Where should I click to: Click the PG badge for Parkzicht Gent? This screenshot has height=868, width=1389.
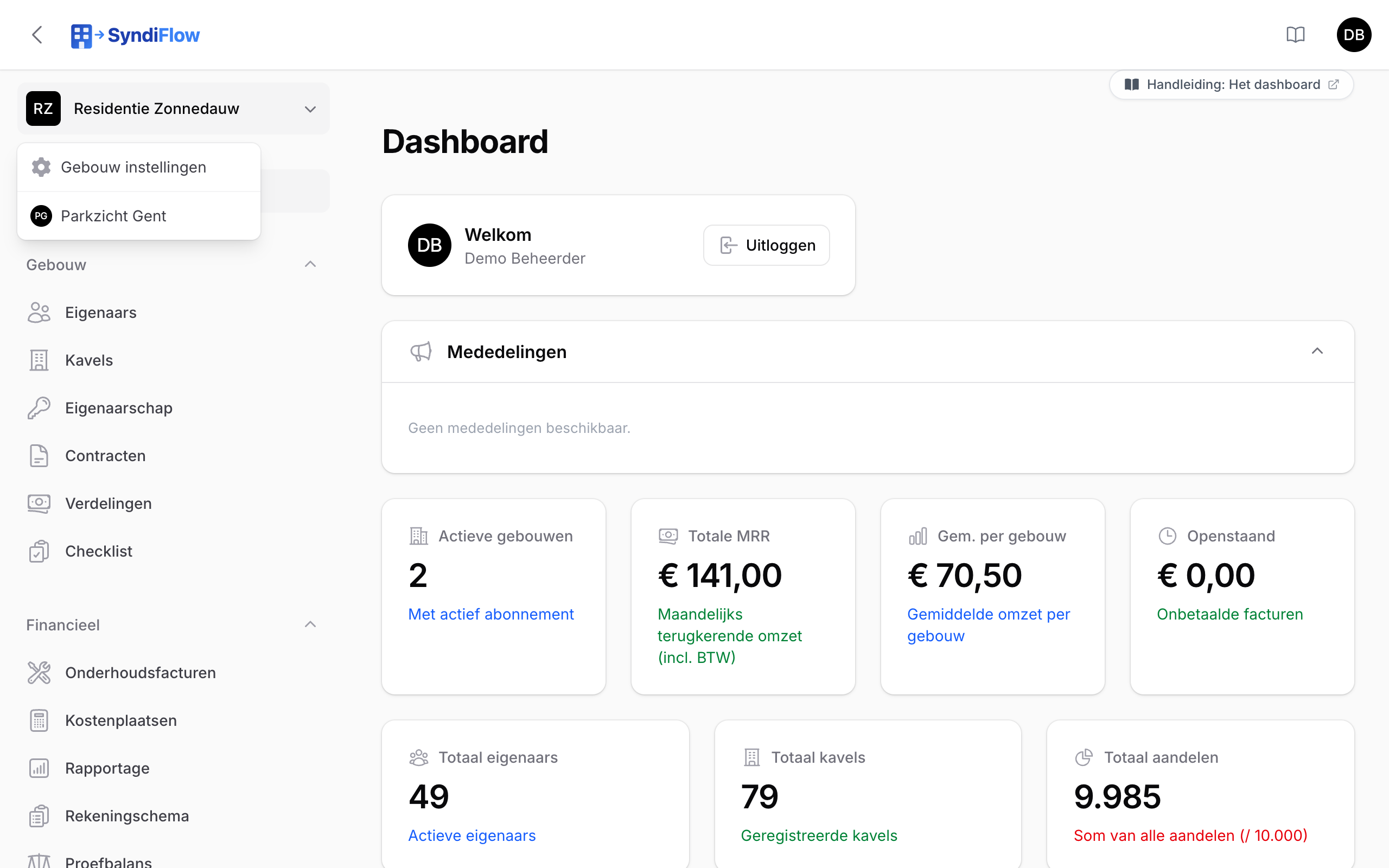(41, 216)
